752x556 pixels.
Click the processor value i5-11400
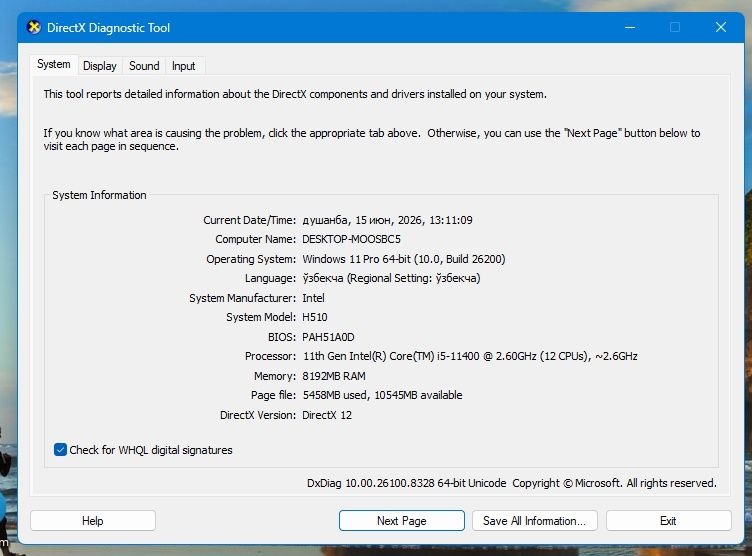(470, 356)
